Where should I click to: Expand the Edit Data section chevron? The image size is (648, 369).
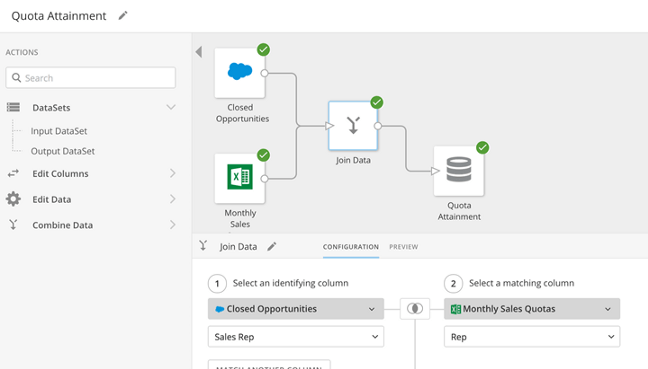173,199
